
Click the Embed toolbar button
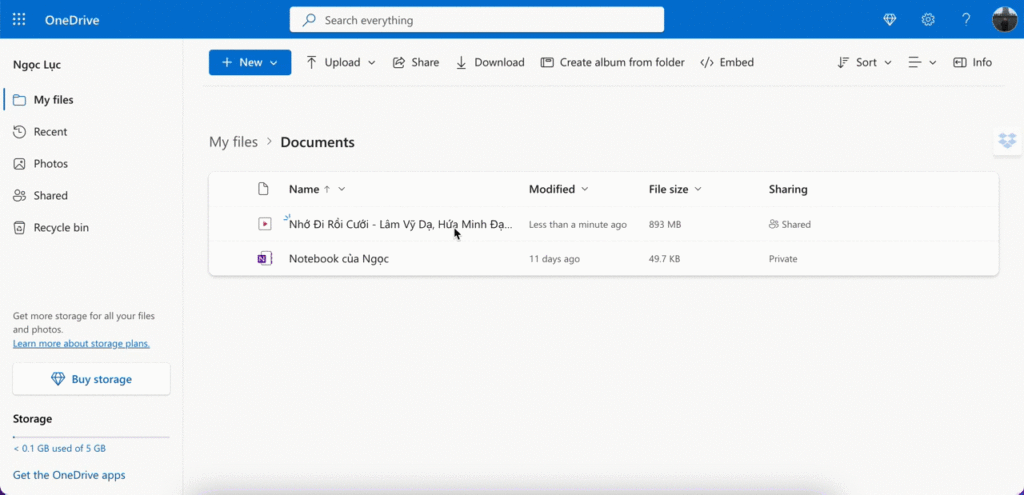[x=727, y=62]
